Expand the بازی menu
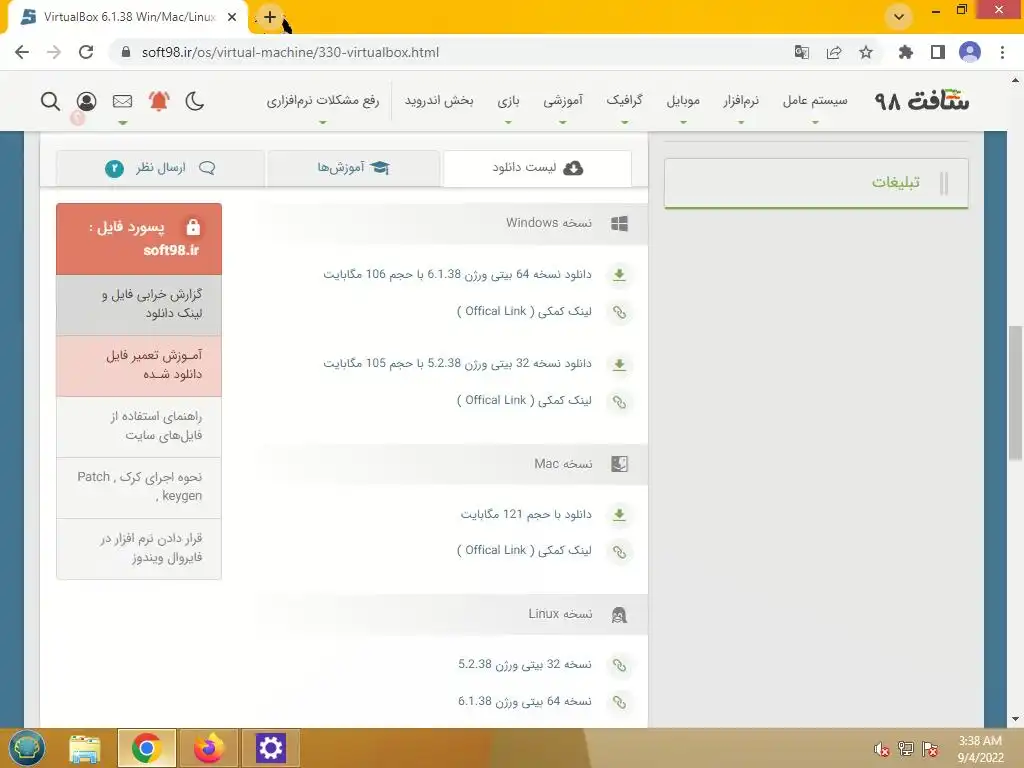Screen dimensions: 1024x768 (x=508, y=101)
